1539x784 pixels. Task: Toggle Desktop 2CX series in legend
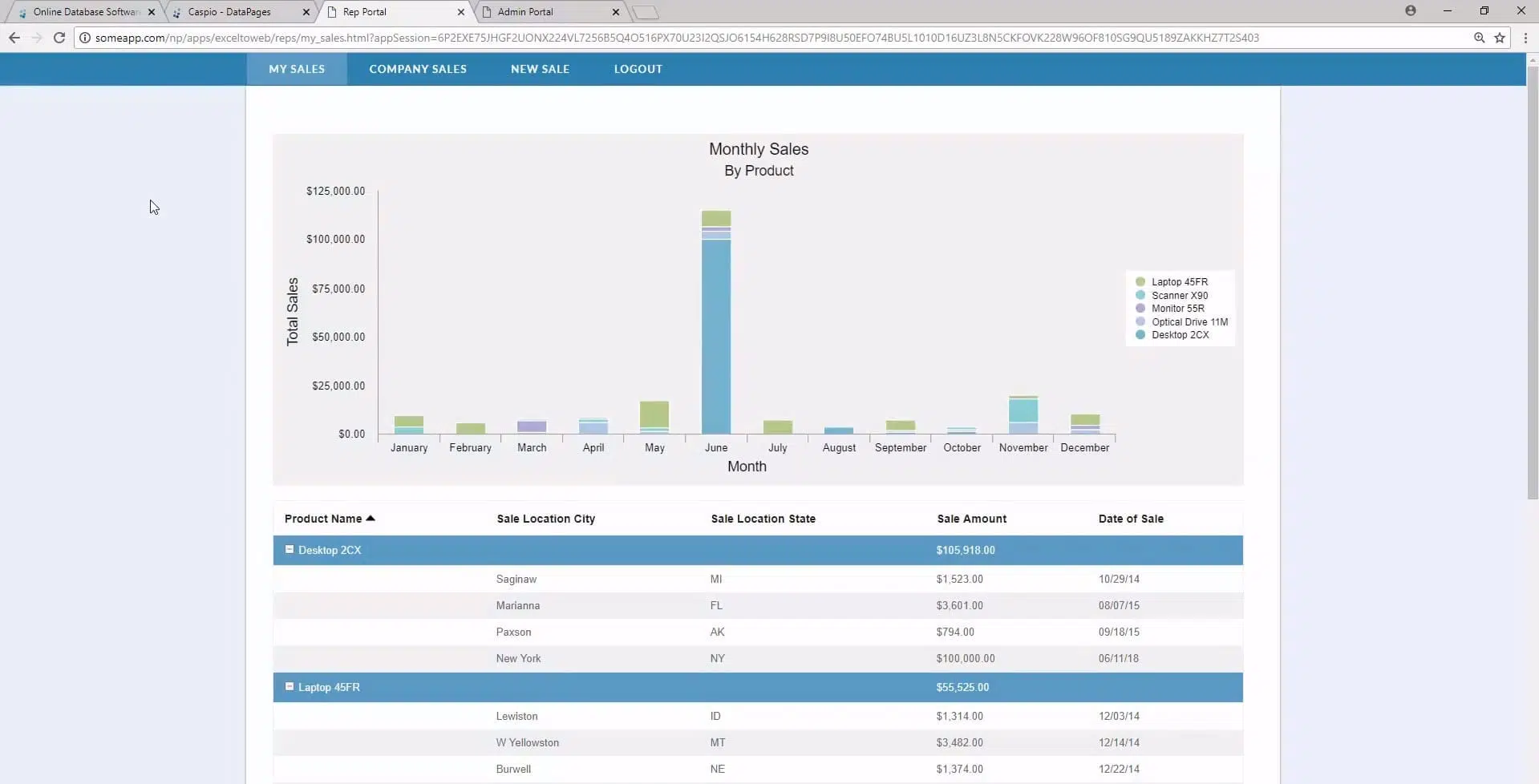pos(1179,335)
